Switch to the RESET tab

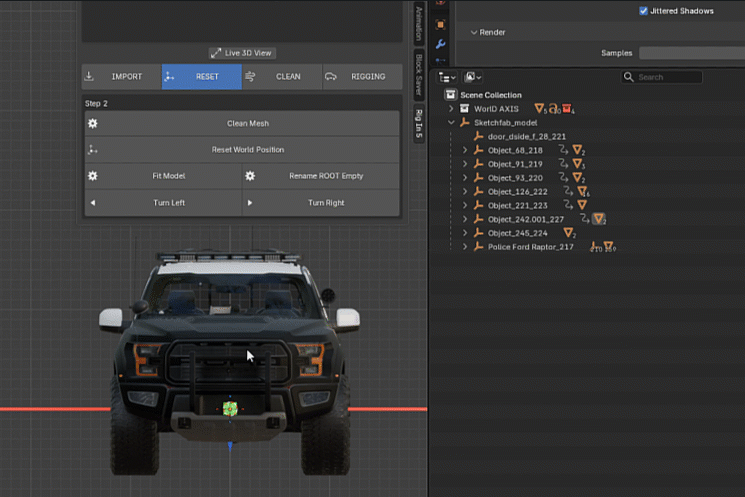click(202, 76)
